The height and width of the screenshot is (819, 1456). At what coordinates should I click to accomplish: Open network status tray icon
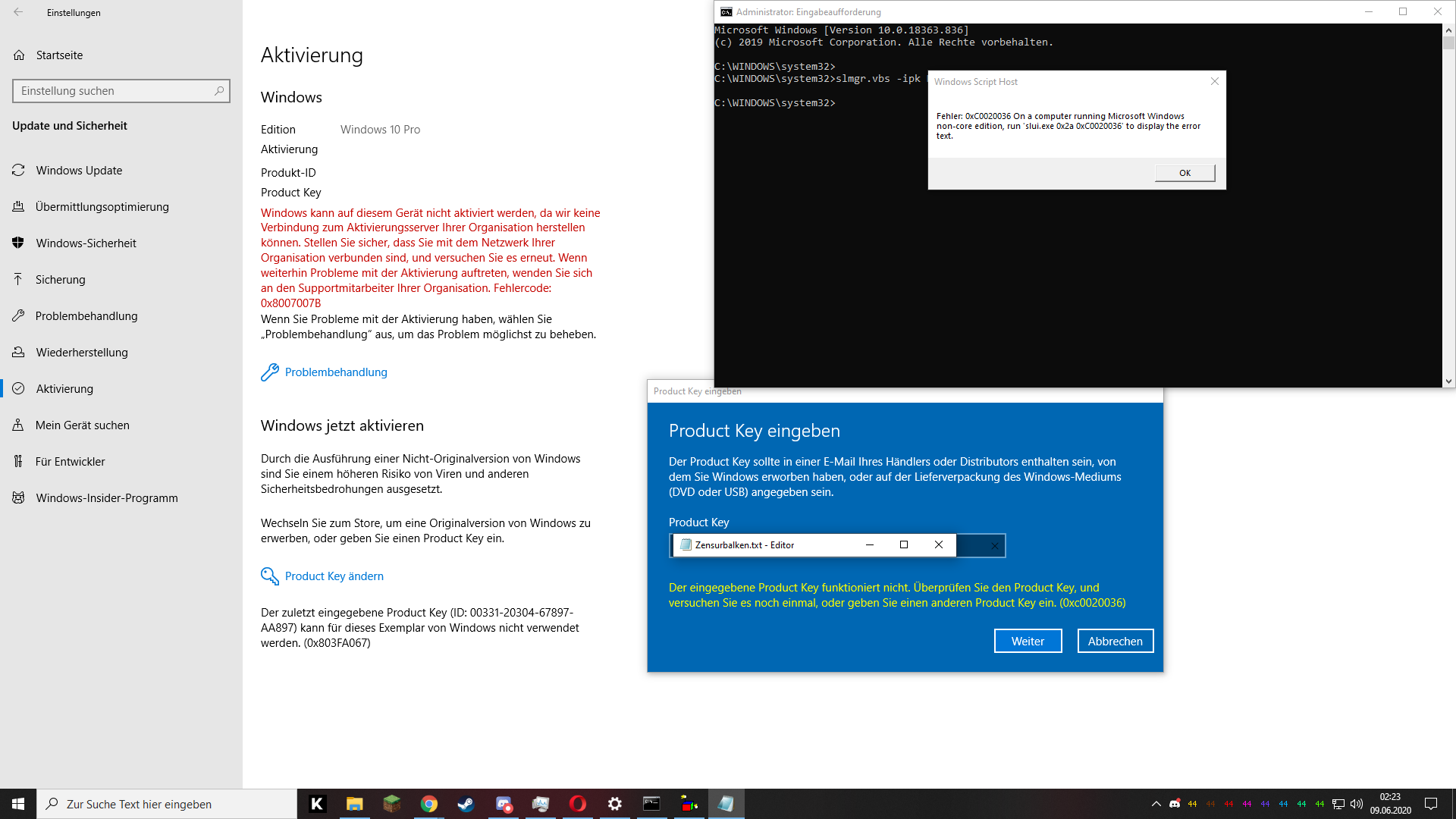pos(1338,804)
